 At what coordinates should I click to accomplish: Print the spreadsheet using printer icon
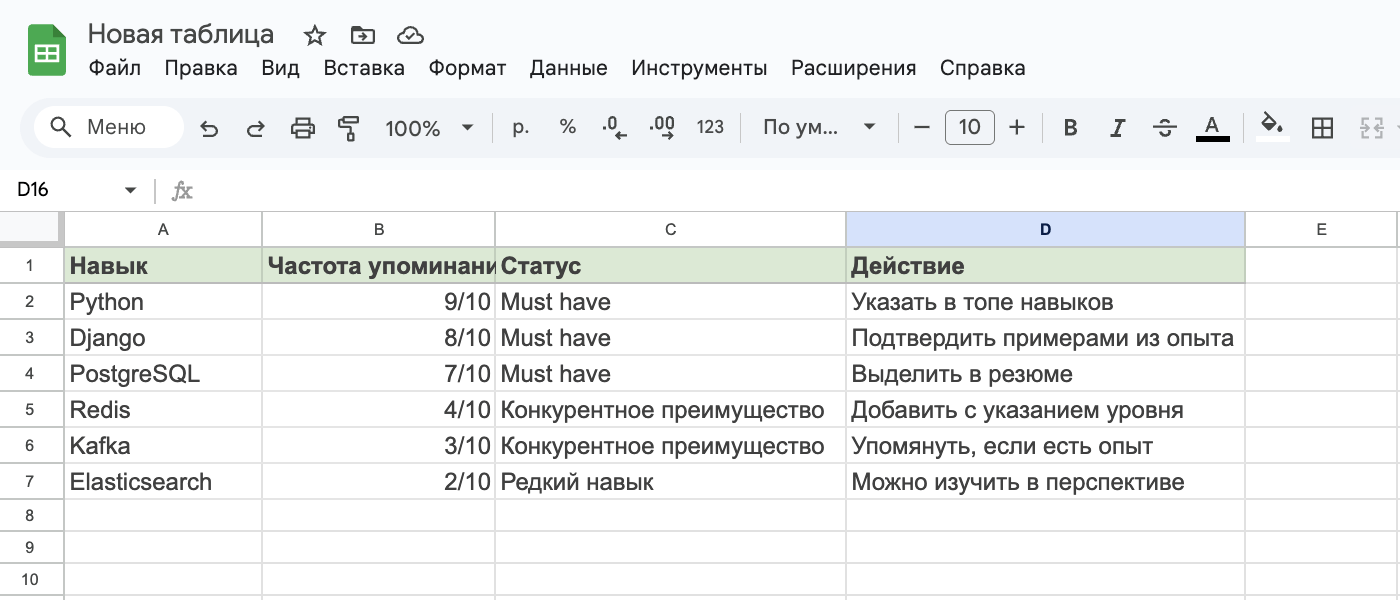click(302, 128)
